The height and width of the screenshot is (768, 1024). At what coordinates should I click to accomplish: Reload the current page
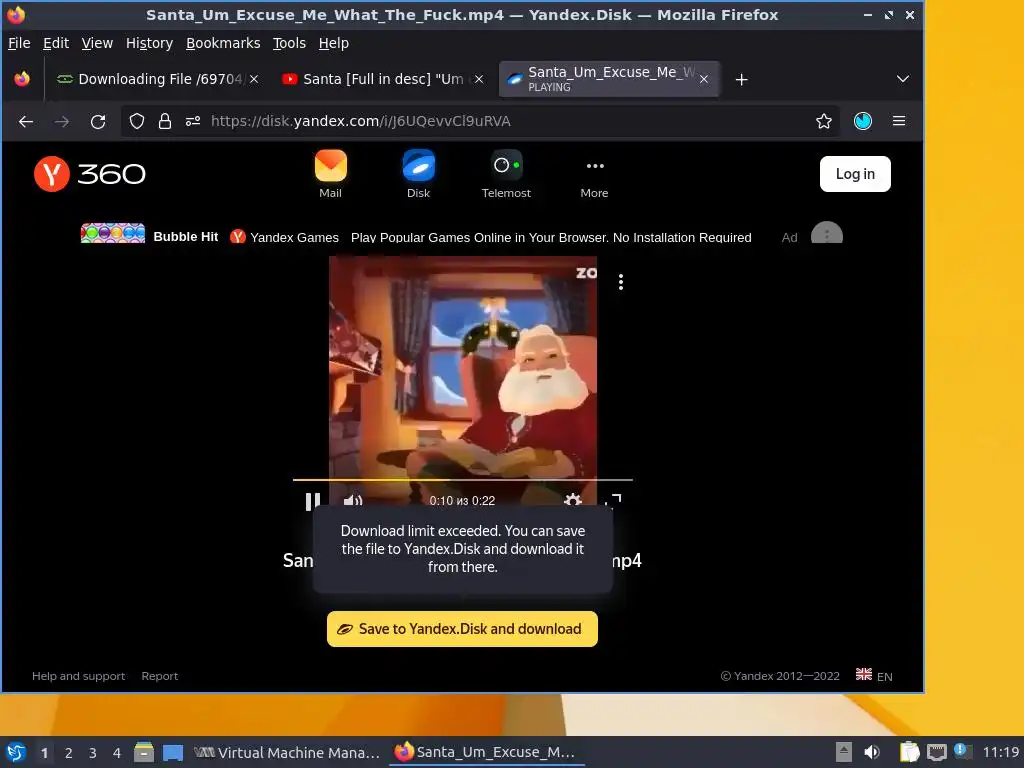pyautogui.click(x=98, y=121)
